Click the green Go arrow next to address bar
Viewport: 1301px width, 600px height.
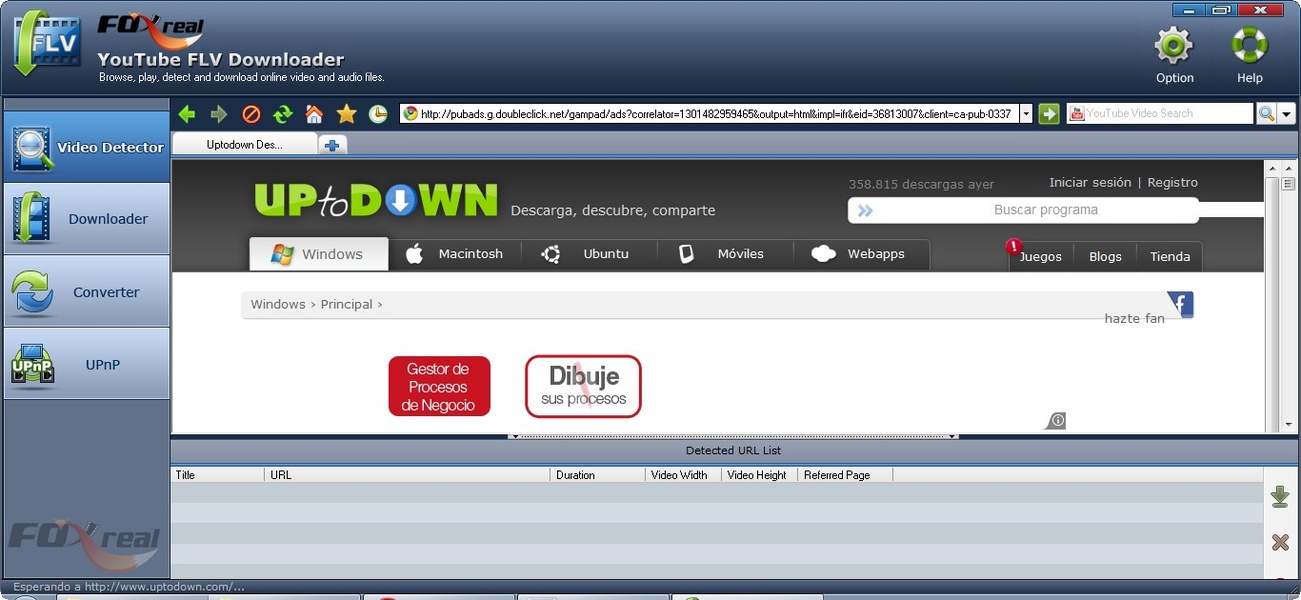click(1048, 114)
